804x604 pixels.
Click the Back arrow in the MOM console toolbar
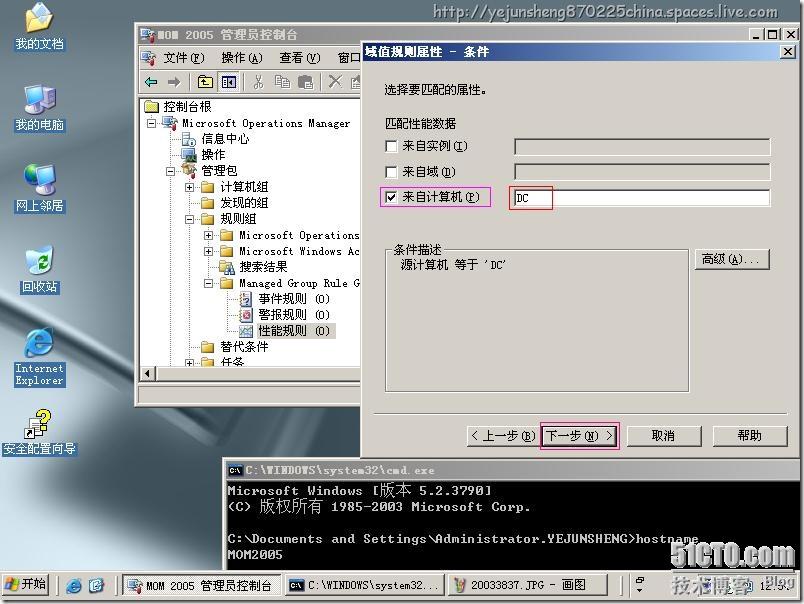(151, 82)
